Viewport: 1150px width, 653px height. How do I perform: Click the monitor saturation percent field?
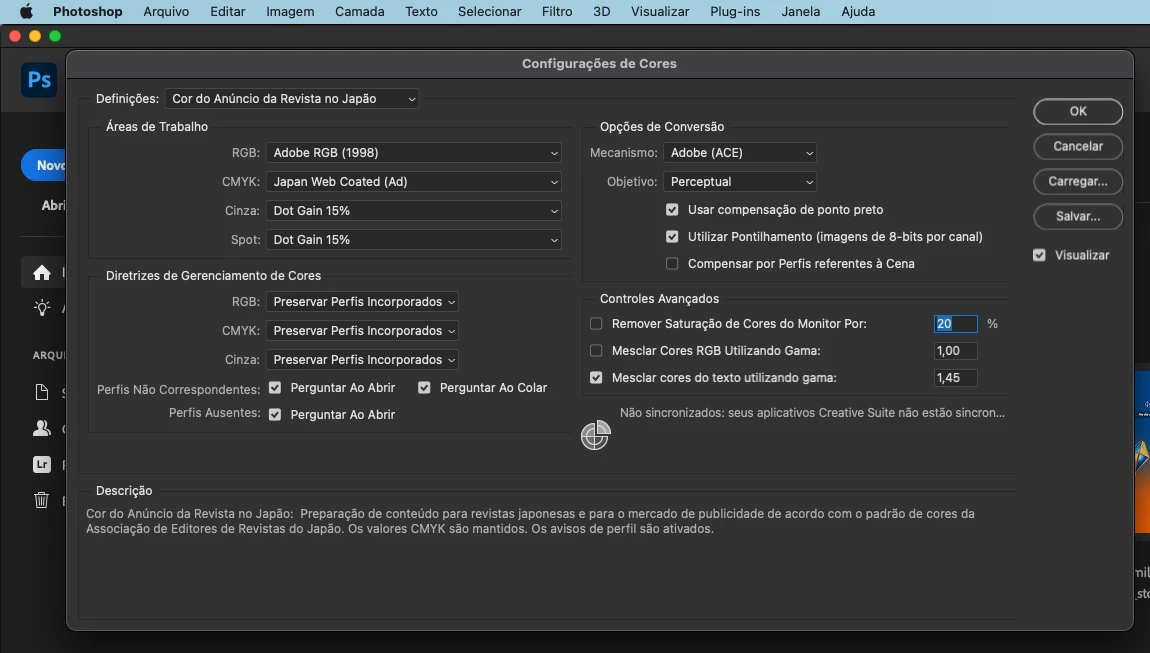click(956, 324)
